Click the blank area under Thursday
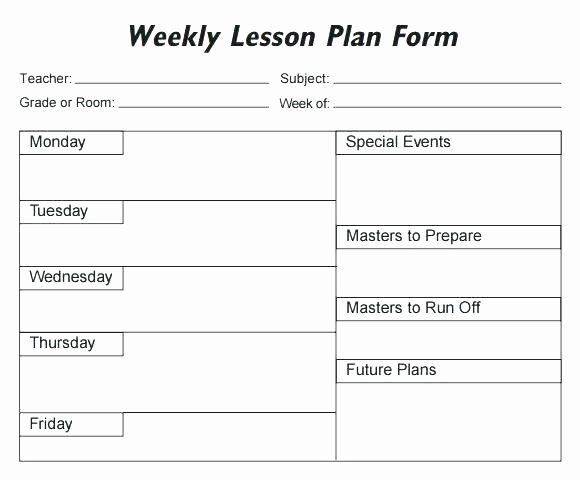Viewport: 580px width, 480px height. pyautogui.click(x=178, y=384)
